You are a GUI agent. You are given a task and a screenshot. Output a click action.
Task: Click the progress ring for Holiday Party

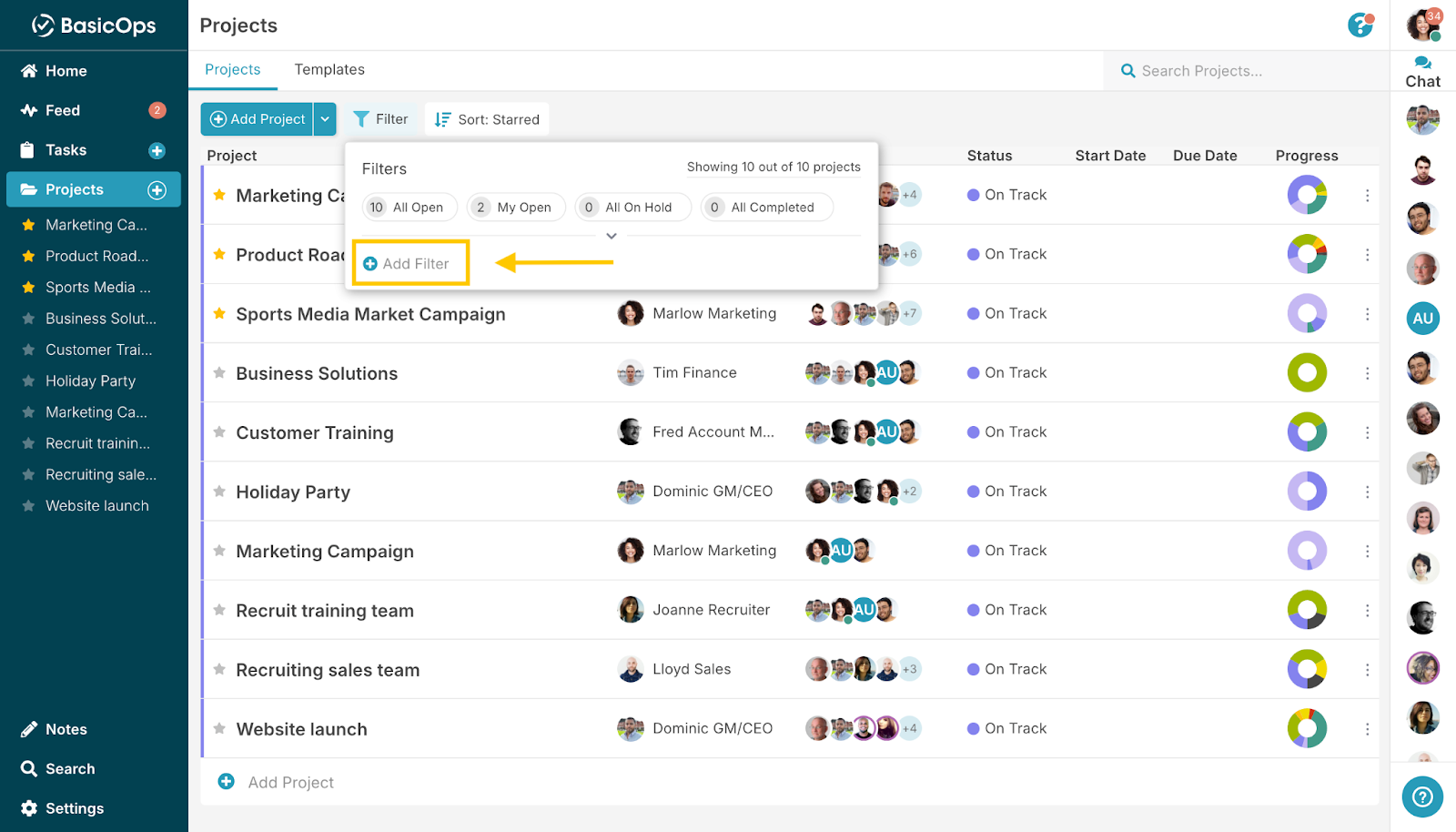pyautogui.click(x=1307, y=492)
